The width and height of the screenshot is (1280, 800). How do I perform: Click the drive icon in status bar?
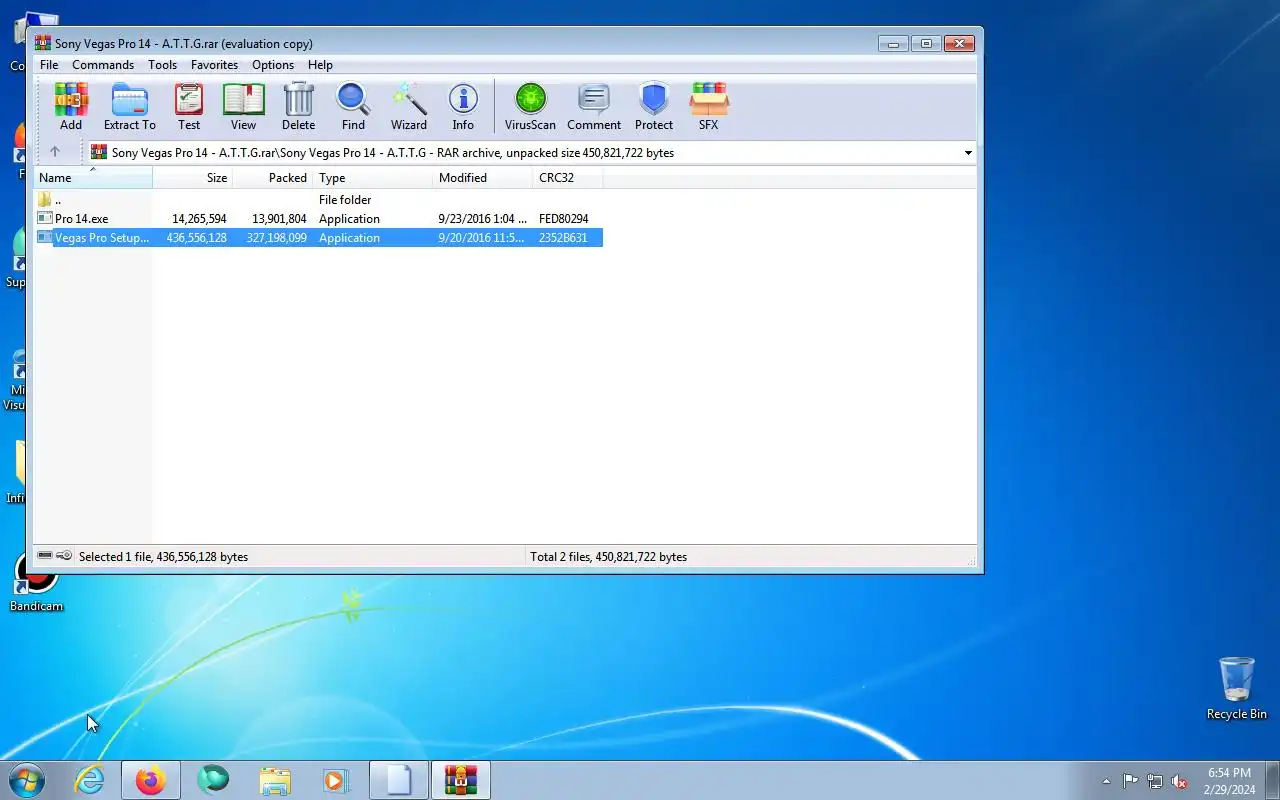pyautogui.click(x=45, y=556)
